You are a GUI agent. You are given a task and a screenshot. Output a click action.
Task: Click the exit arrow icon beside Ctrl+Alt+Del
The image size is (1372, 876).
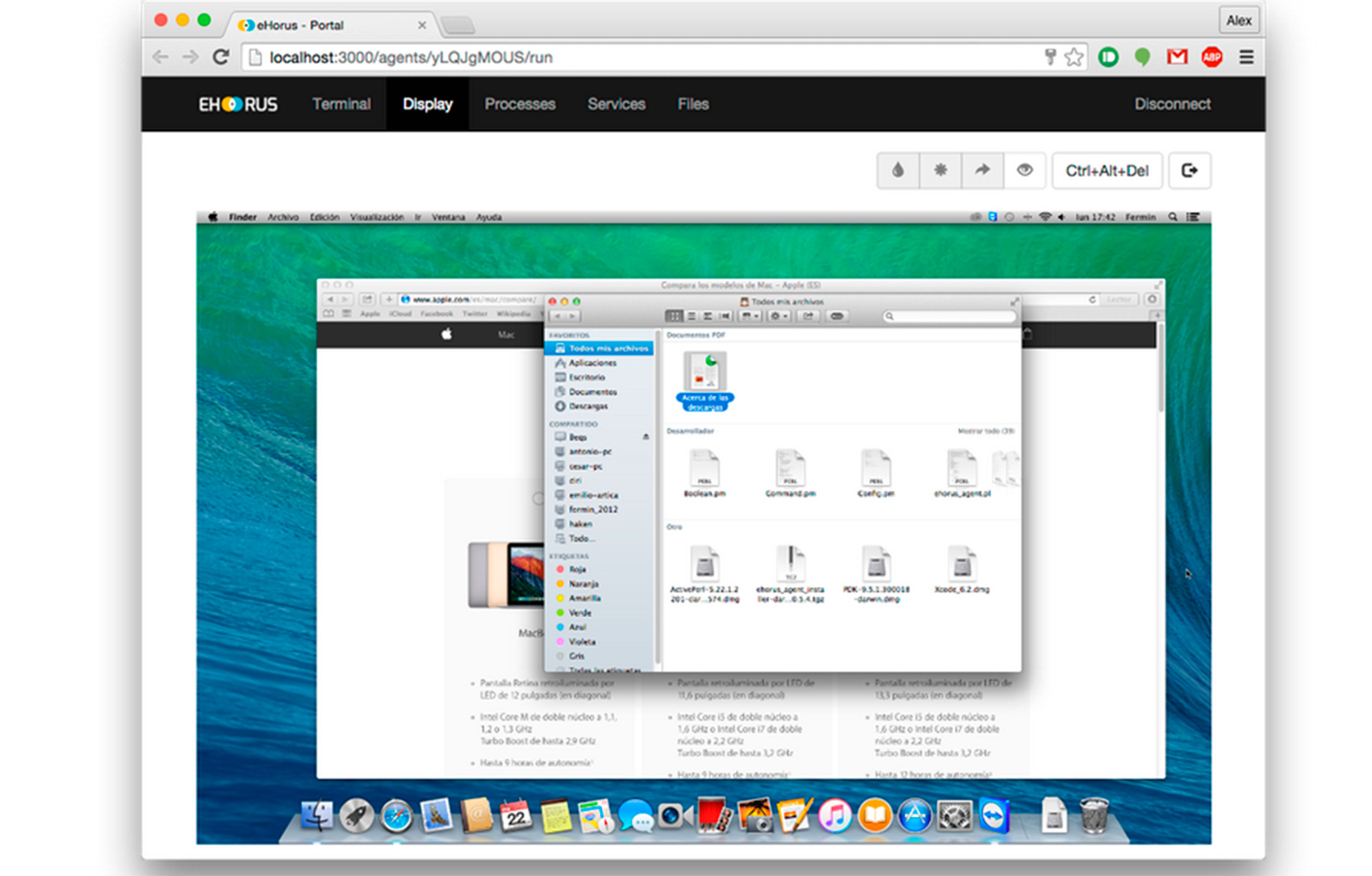point(1189,170)
